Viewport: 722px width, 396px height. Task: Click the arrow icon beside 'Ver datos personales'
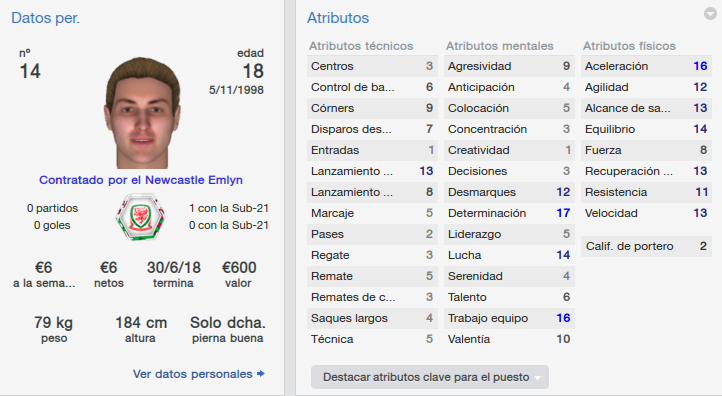pyautogui.click(x=261, y=373)
